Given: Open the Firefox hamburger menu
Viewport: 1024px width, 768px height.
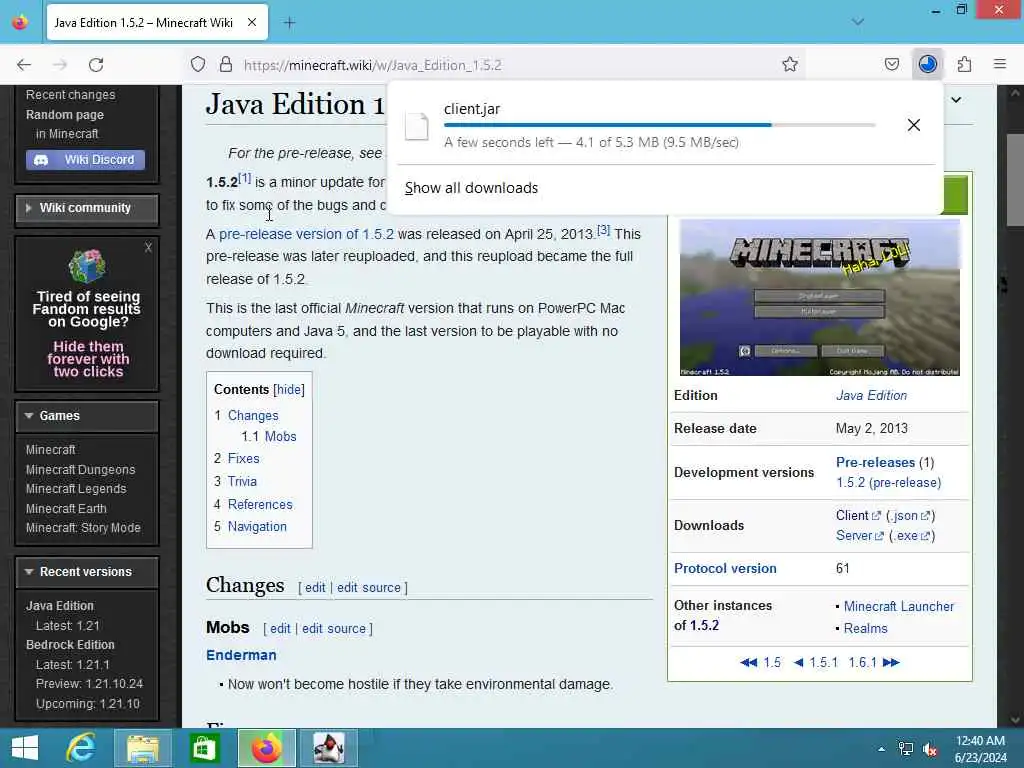Looking at the screenshot, I should pos(1000,64).
